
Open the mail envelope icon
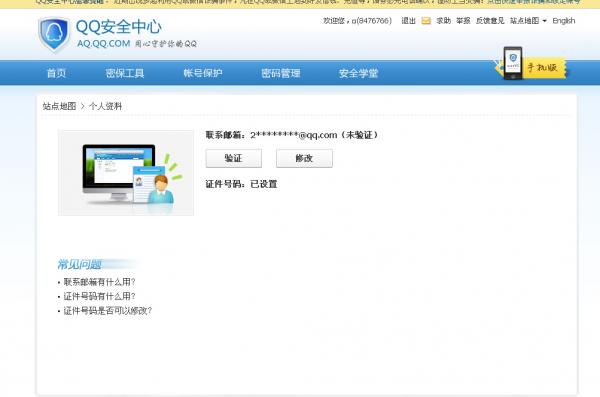tap(426, 21)
